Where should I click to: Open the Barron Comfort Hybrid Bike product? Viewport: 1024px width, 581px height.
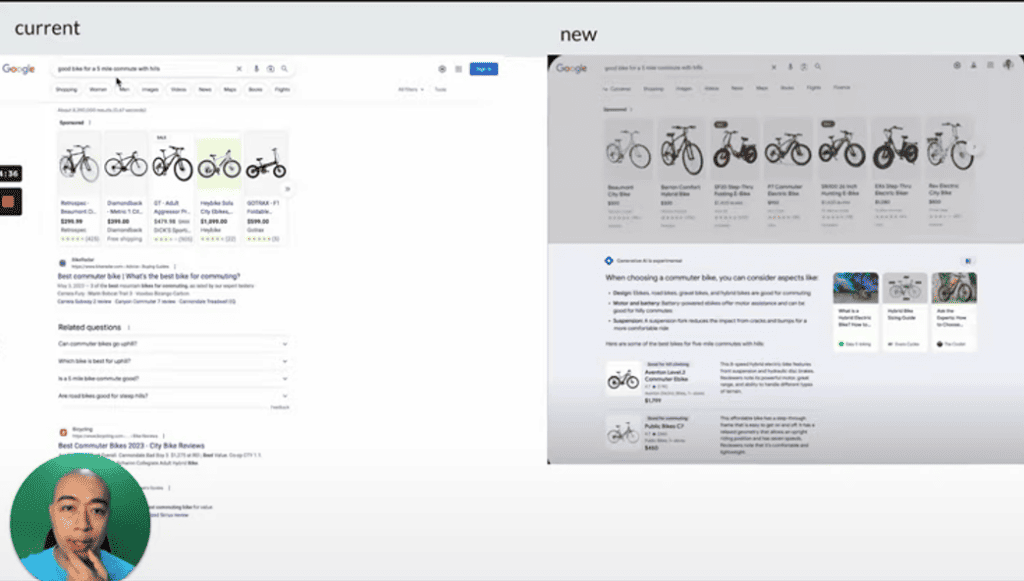682,173
